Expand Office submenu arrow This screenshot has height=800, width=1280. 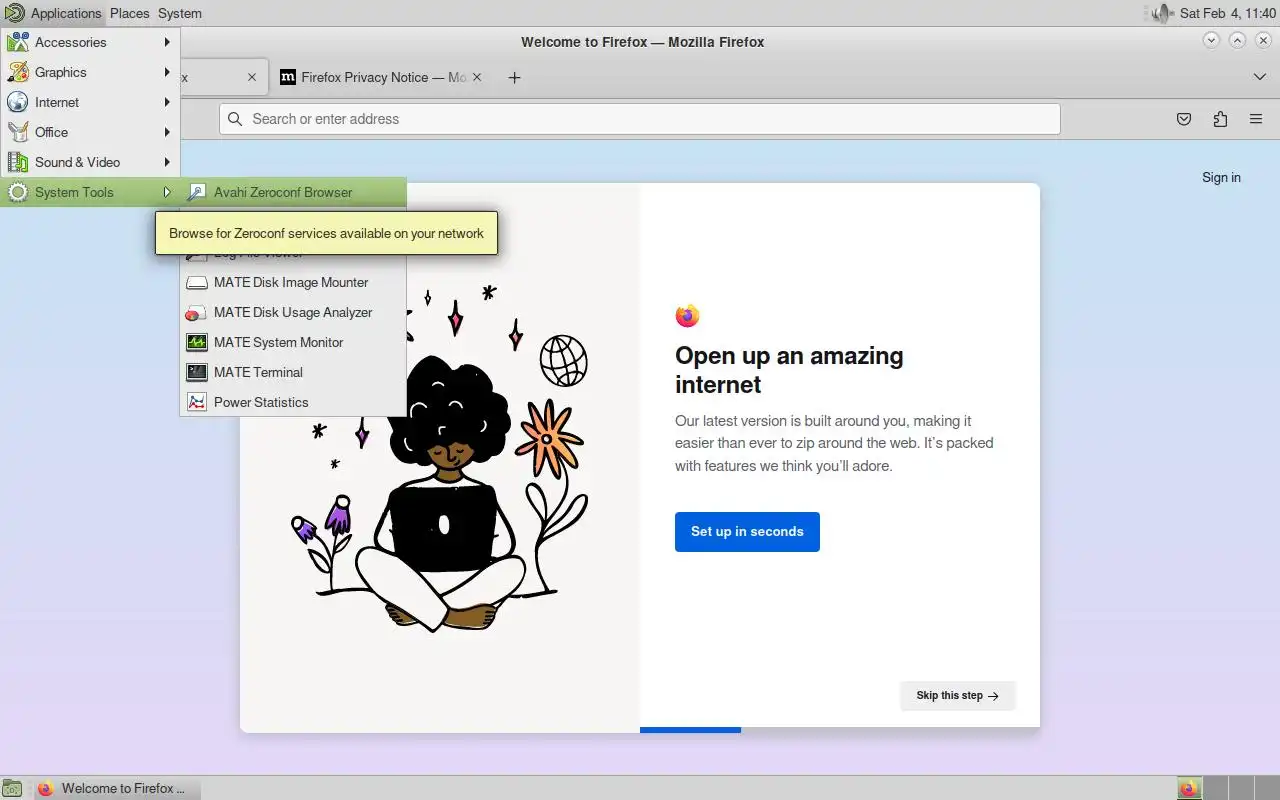click(x=167, y=132)
